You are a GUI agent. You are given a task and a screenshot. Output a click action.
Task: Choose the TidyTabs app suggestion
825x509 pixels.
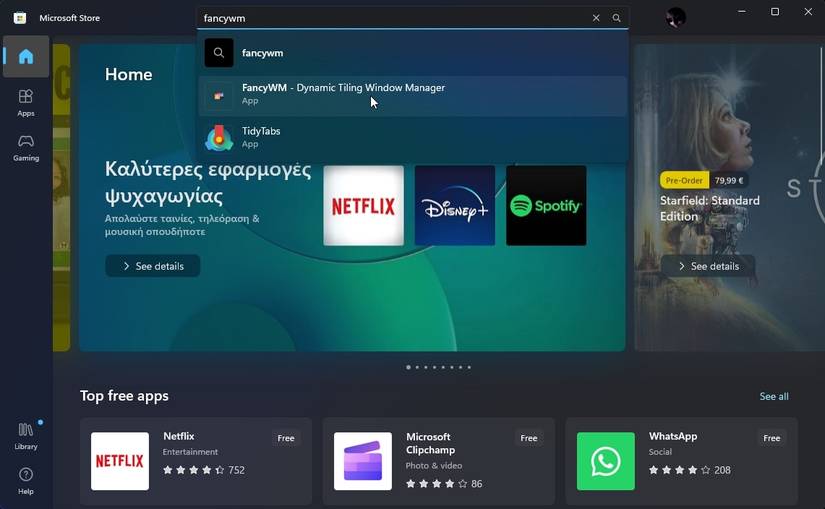(x=412, y=137)
